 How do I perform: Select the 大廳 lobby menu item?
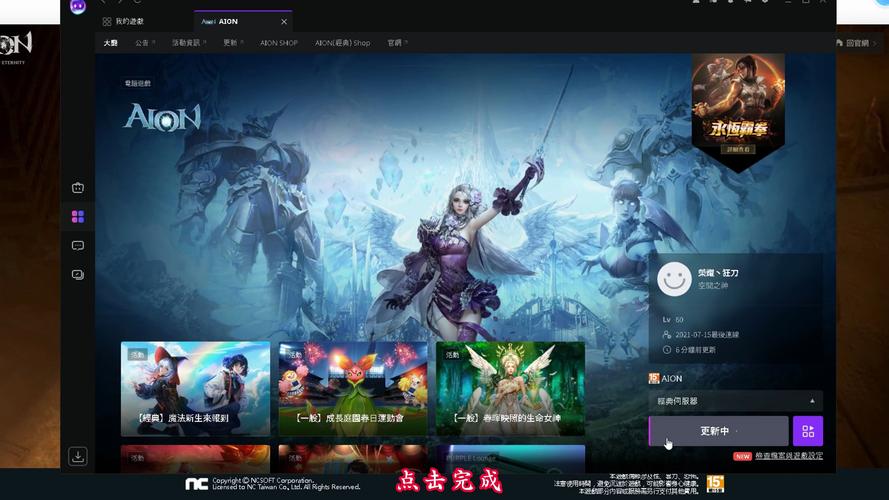[110, 43]
